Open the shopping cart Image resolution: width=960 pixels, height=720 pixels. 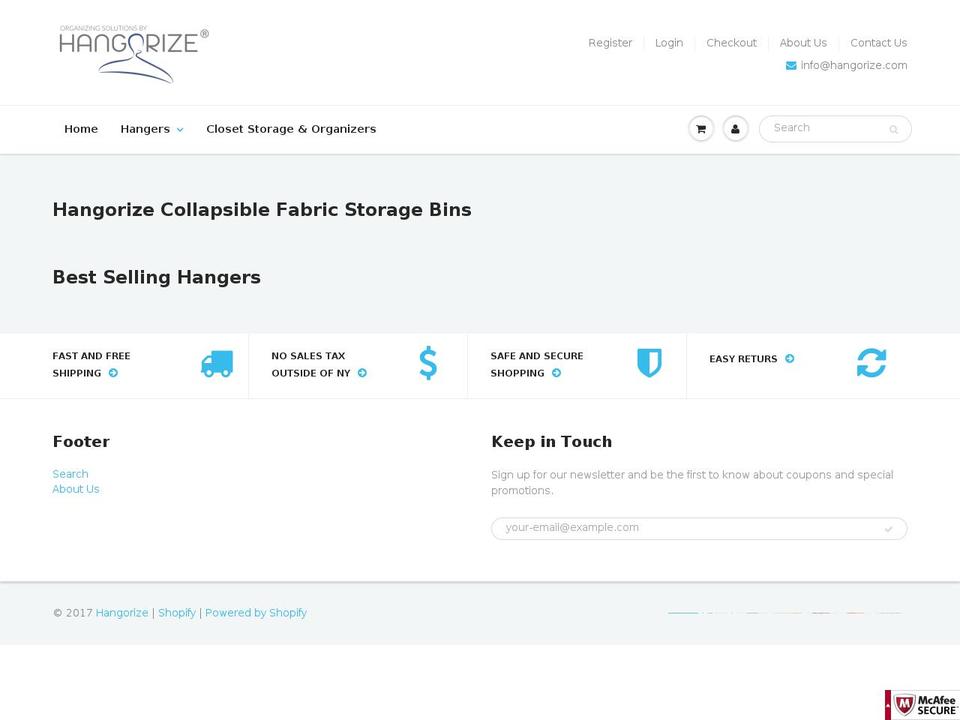pyautogui.click(x=701, y=128)
